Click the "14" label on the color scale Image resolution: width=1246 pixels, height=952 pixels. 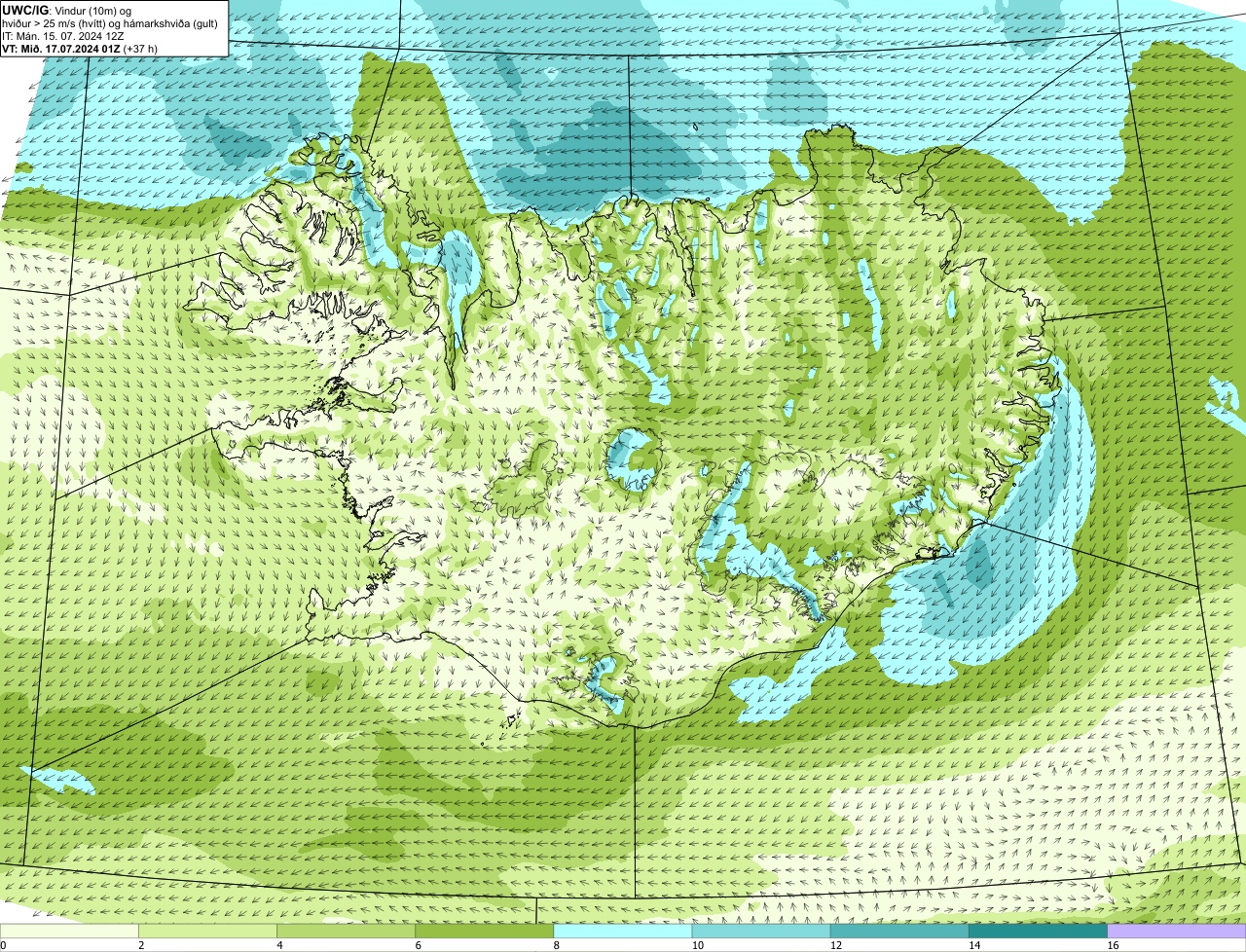[973, 945]
